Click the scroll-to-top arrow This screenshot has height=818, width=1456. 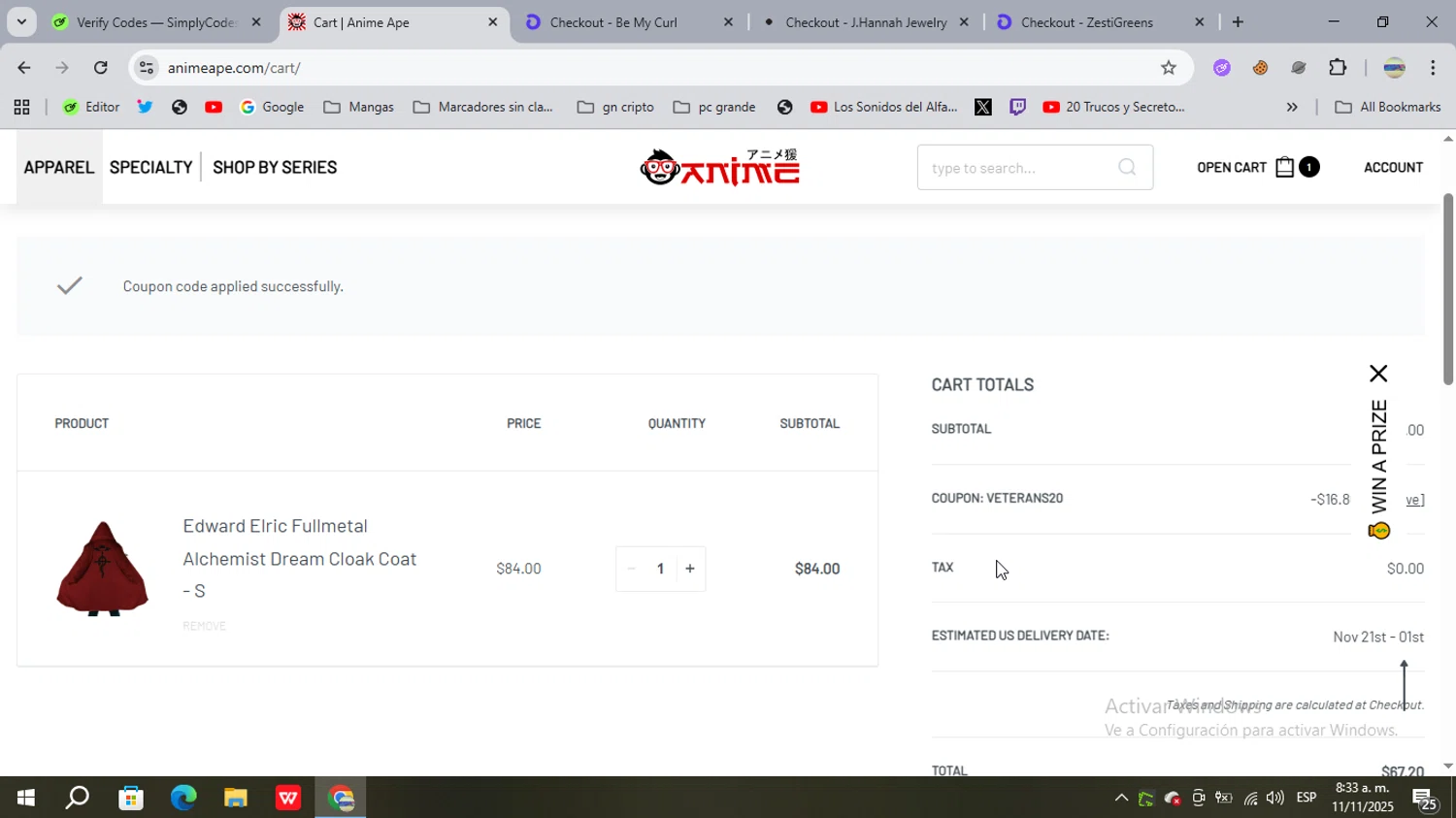point(1404,685)
